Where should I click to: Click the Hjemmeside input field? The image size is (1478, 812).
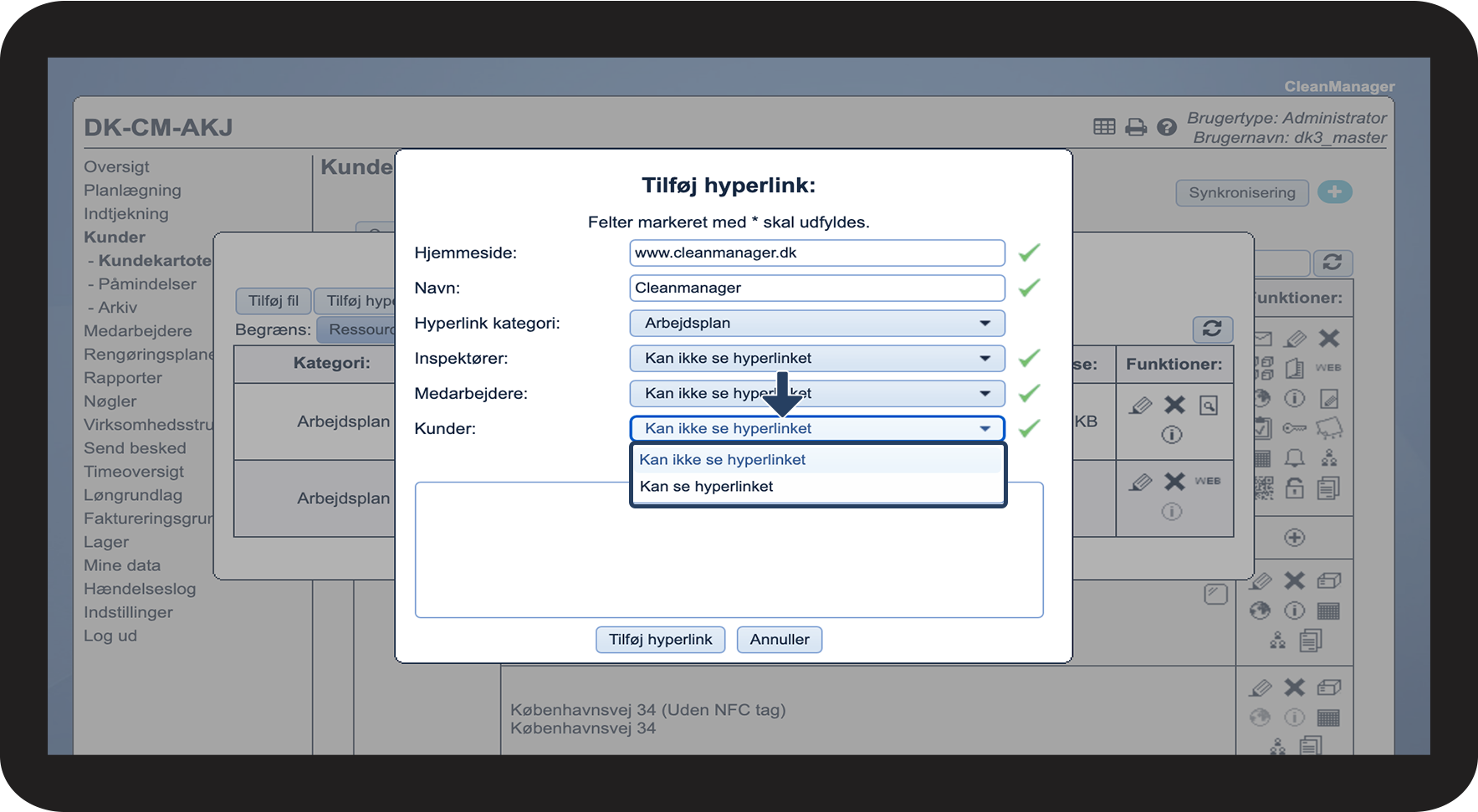pyautogui.click(x=817, y=253)
